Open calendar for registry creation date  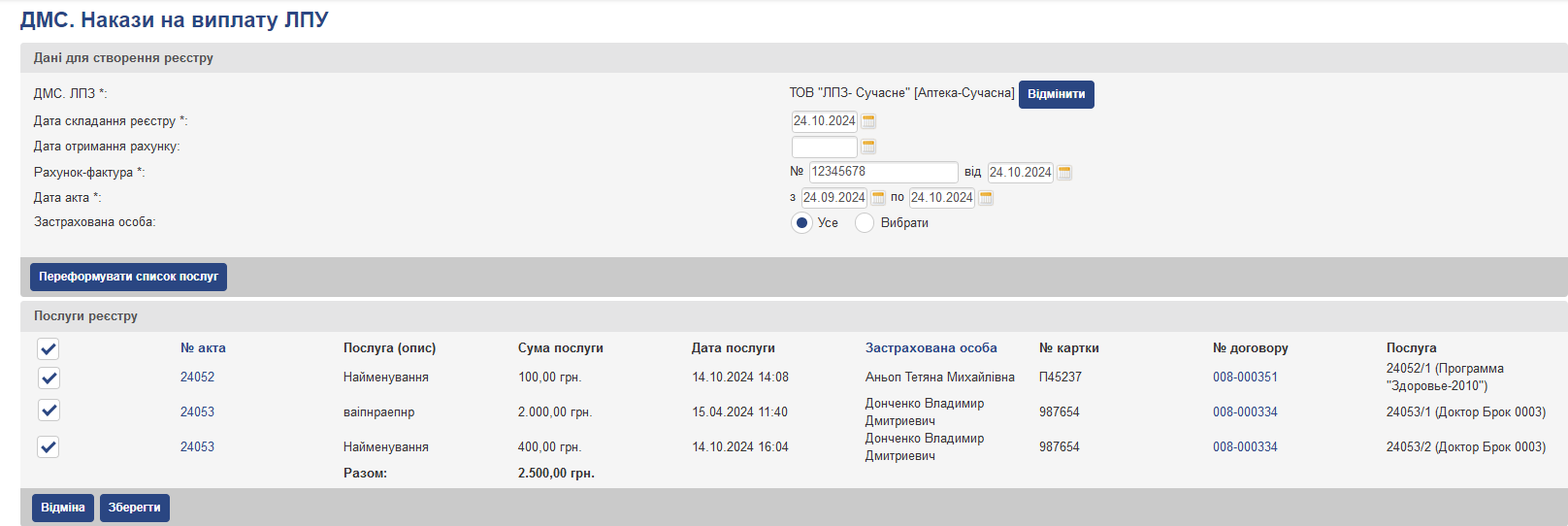868,121
